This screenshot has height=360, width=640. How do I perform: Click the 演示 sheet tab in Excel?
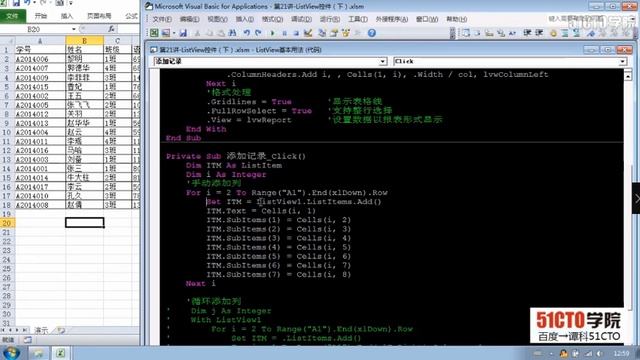point(41,330)
